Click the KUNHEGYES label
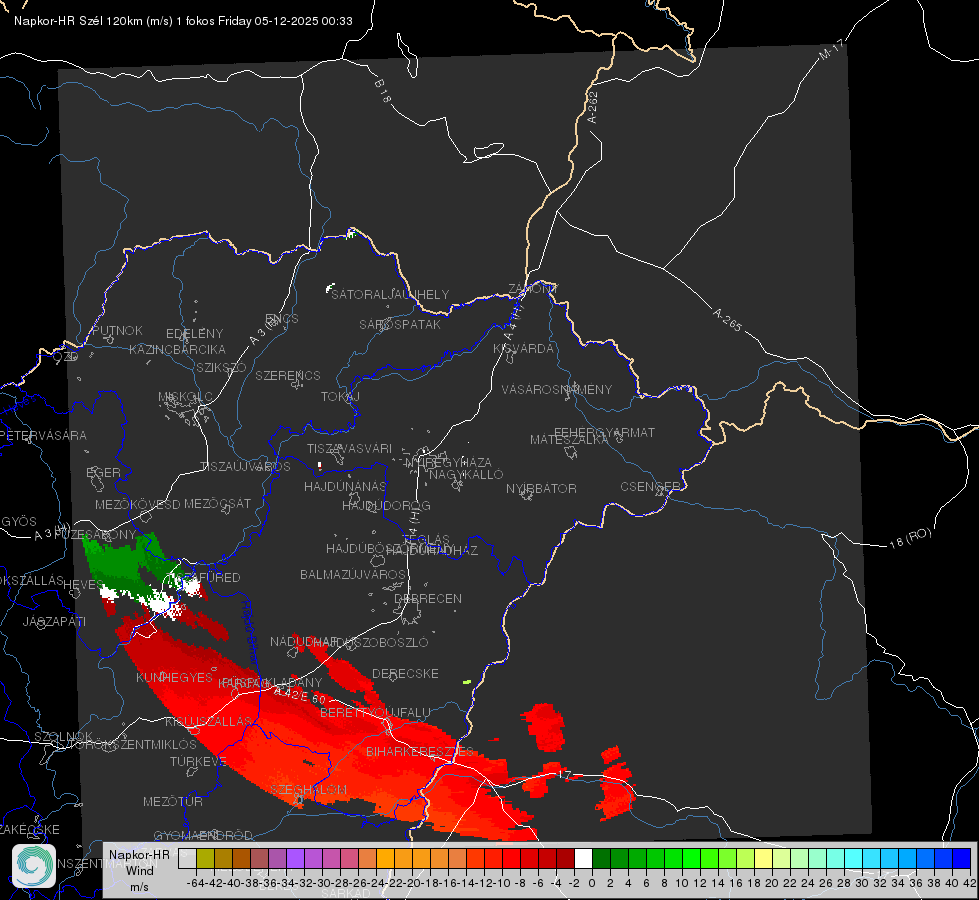Image resolution: width=979 pixels, height=900 pixels. coord(175,678)
